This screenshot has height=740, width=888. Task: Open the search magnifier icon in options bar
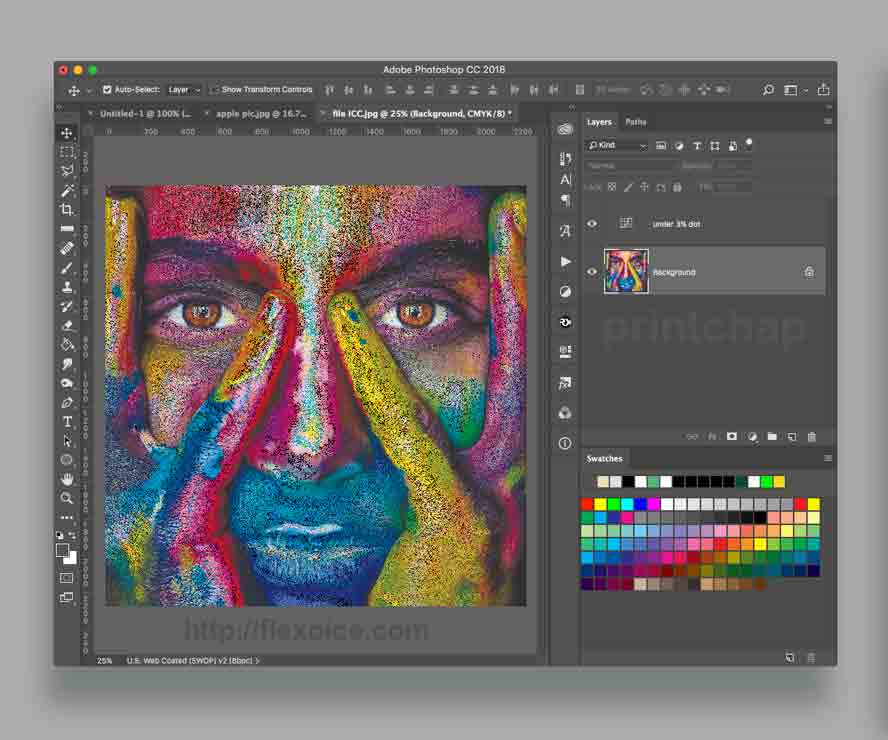(x=768, y=90)
